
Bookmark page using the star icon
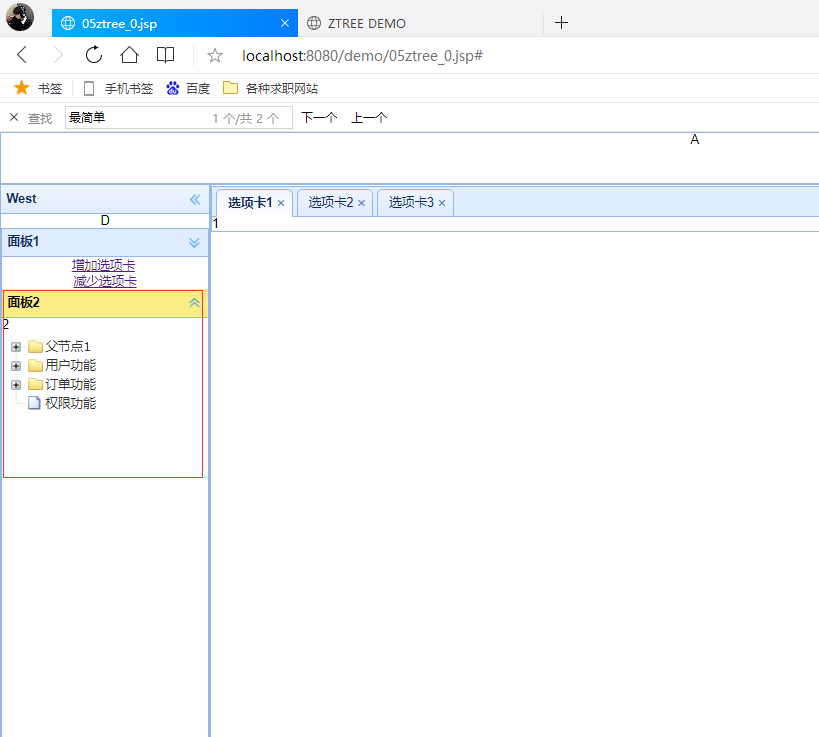[215, 55]
